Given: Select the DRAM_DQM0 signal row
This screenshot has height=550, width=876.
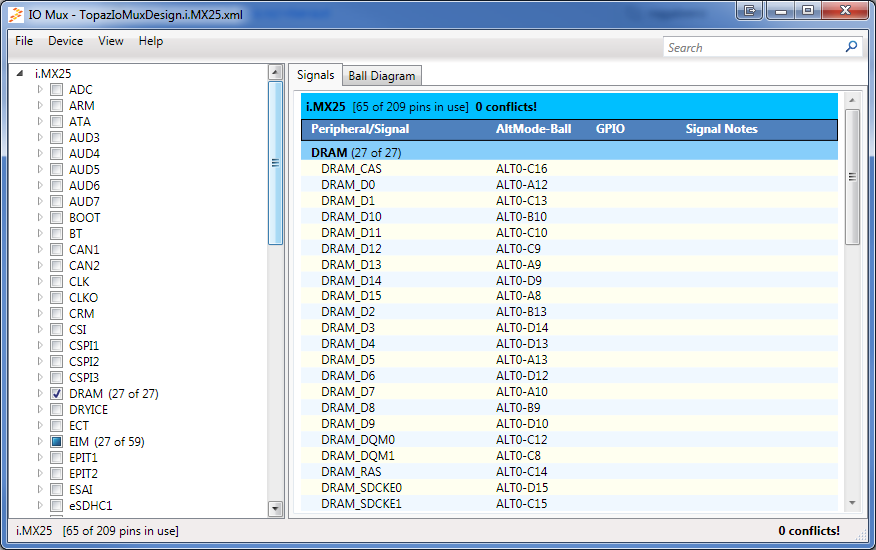Looking at the screenshot, I should pyautogui.click(x=569, y=440).
